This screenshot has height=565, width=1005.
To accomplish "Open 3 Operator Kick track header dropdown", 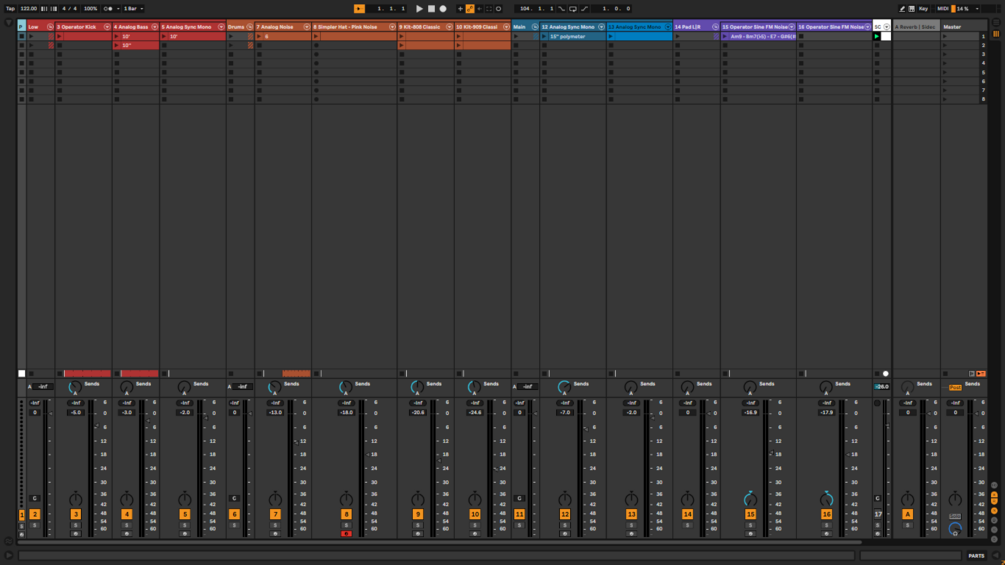I will (107, 27).
